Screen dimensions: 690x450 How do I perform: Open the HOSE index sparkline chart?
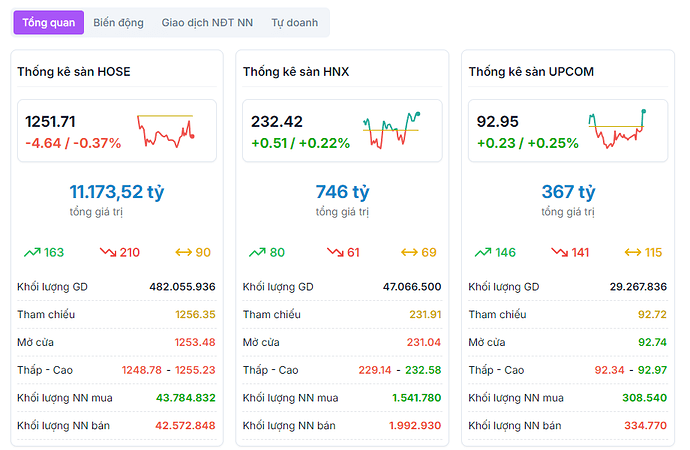click(166, 130)
